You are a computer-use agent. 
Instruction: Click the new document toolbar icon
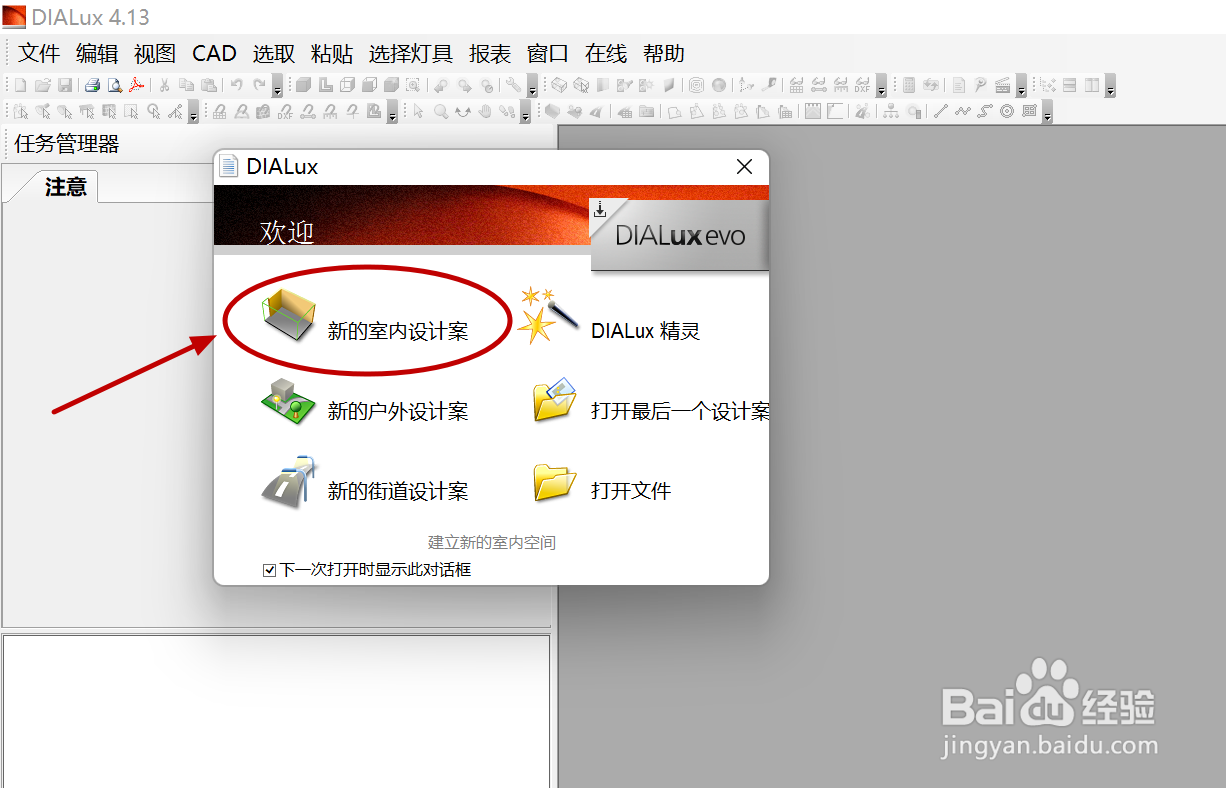[x=20, y=86]
